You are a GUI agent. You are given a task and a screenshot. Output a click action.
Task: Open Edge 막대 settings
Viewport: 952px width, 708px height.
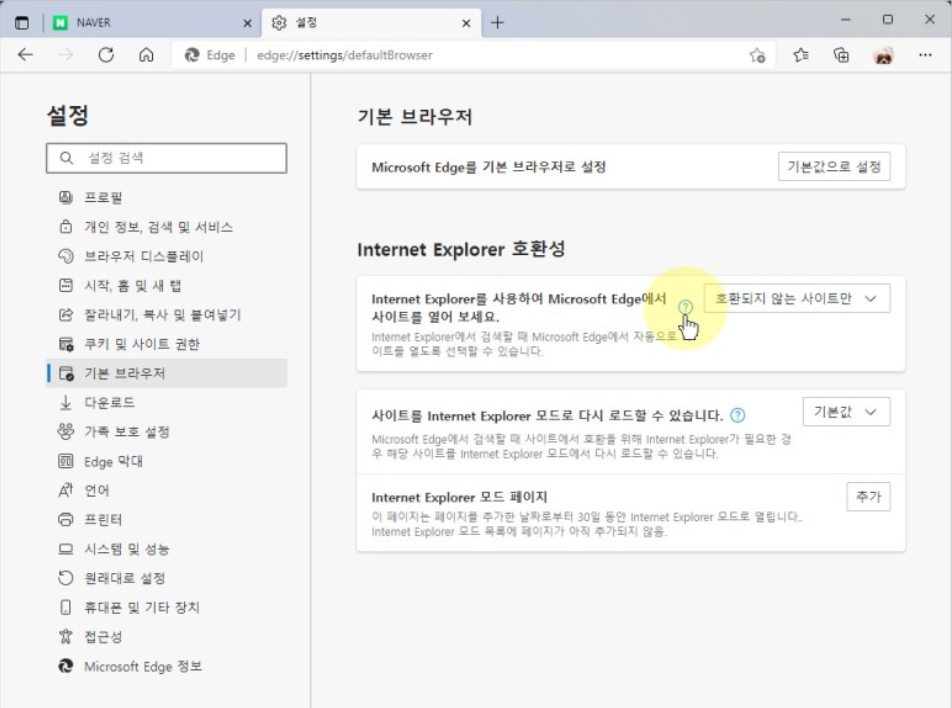tap(166, 461)
